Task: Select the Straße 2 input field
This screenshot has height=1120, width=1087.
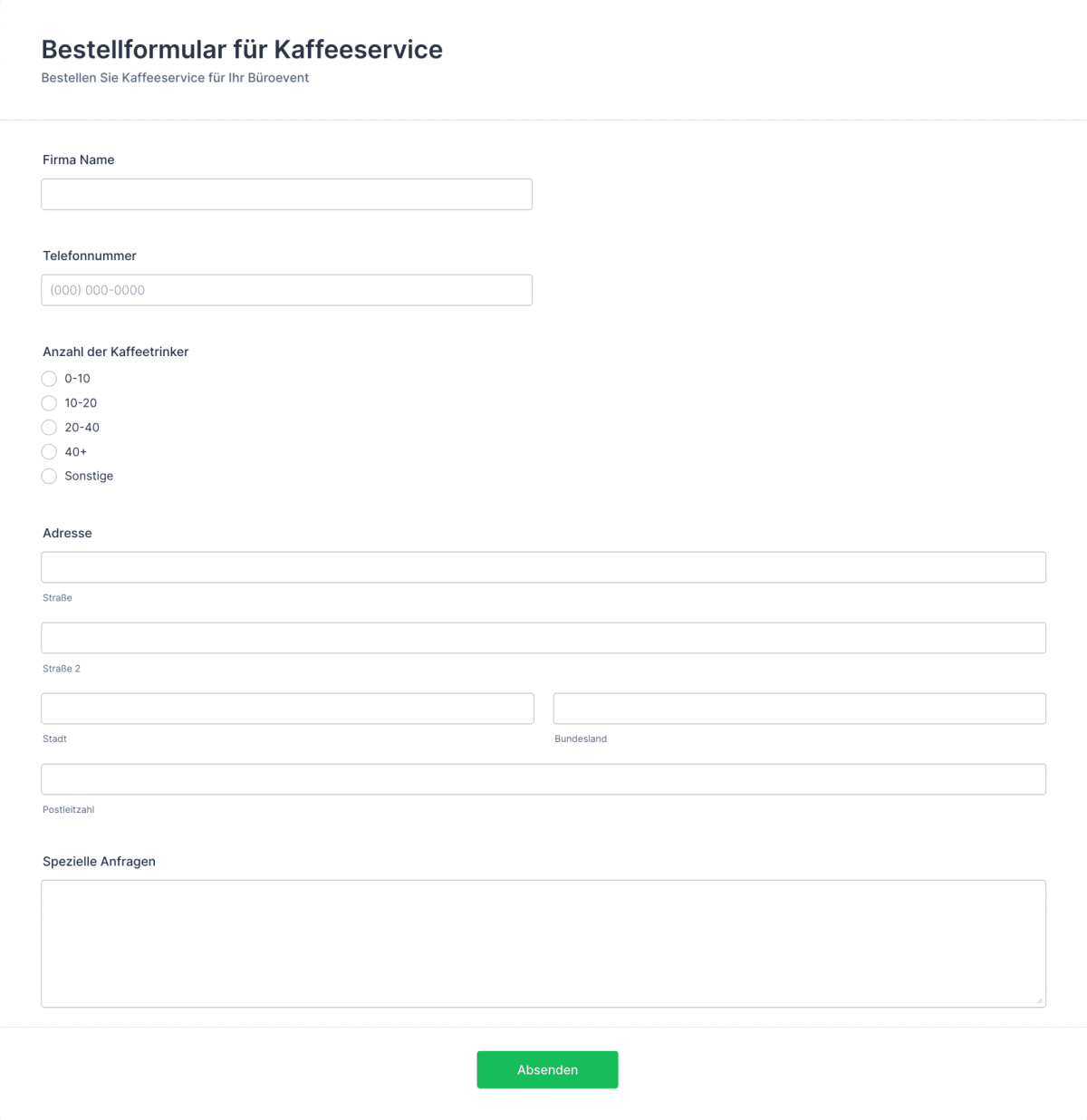Action: coord(543,637)
